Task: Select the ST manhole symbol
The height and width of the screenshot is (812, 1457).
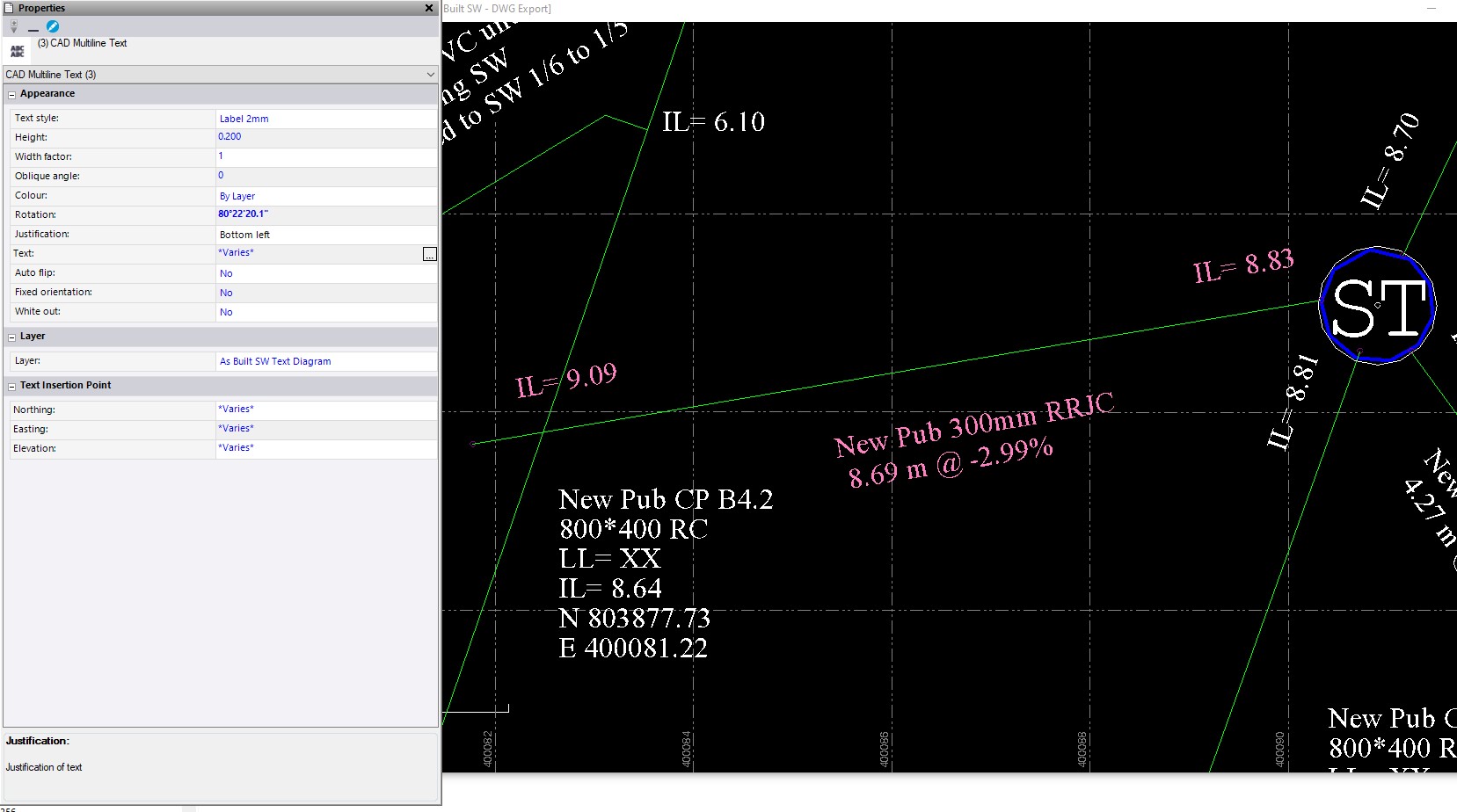Action: [1377, 307]
